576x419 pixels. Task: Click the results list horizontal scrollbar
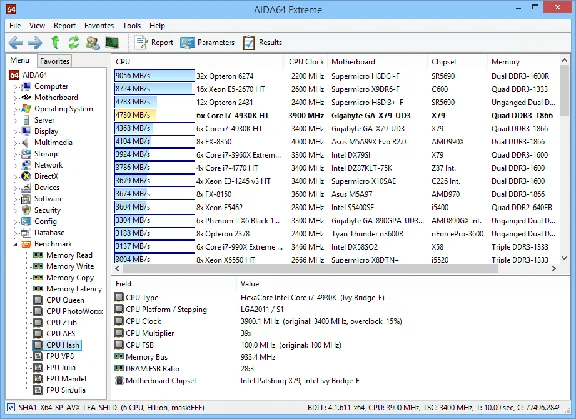[311, 268]
